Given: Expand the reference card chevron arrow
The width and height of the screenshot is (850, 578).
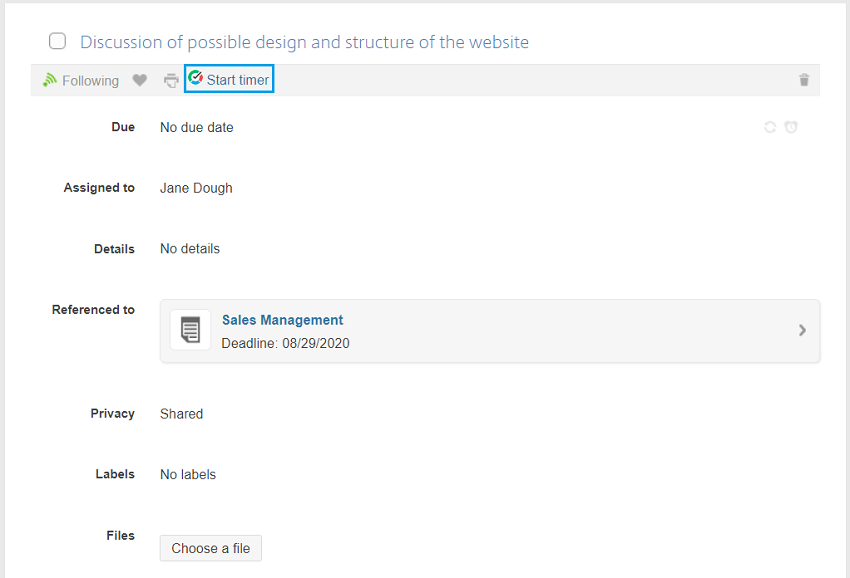Looking at the screenshot, I should coord(802,330).
